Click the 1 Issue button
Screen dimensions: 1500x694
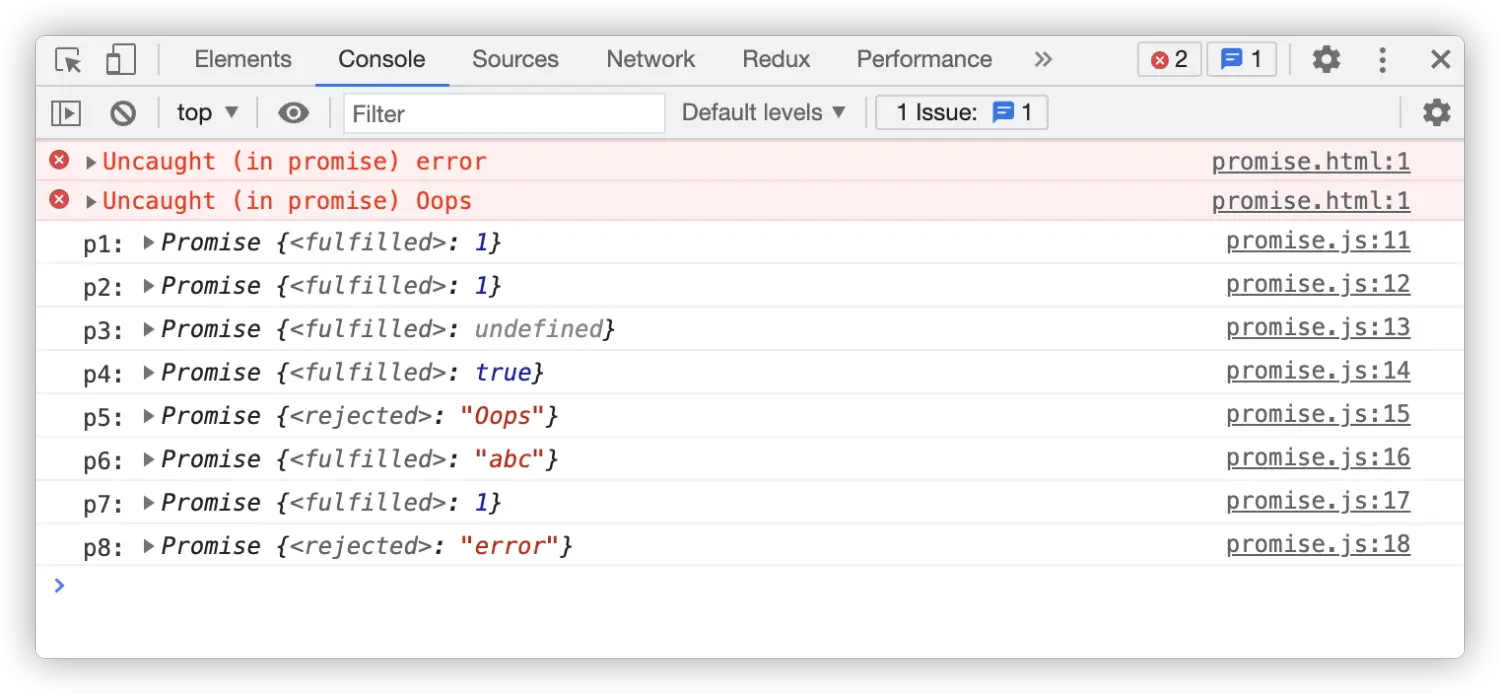coord(961,113)
